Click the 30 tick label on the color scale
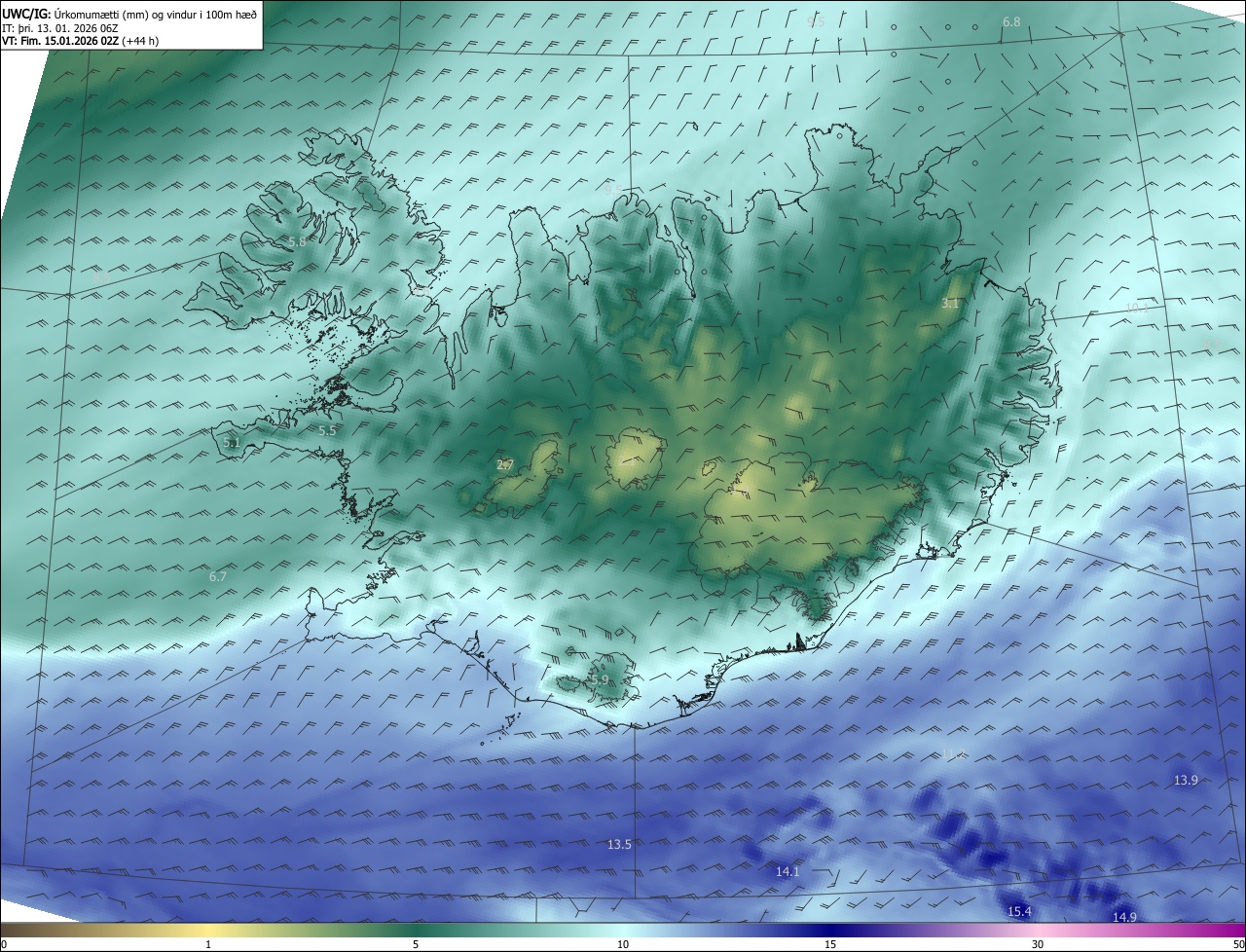This screenshot has width=1246, height=952. (x=1038, y=944)
